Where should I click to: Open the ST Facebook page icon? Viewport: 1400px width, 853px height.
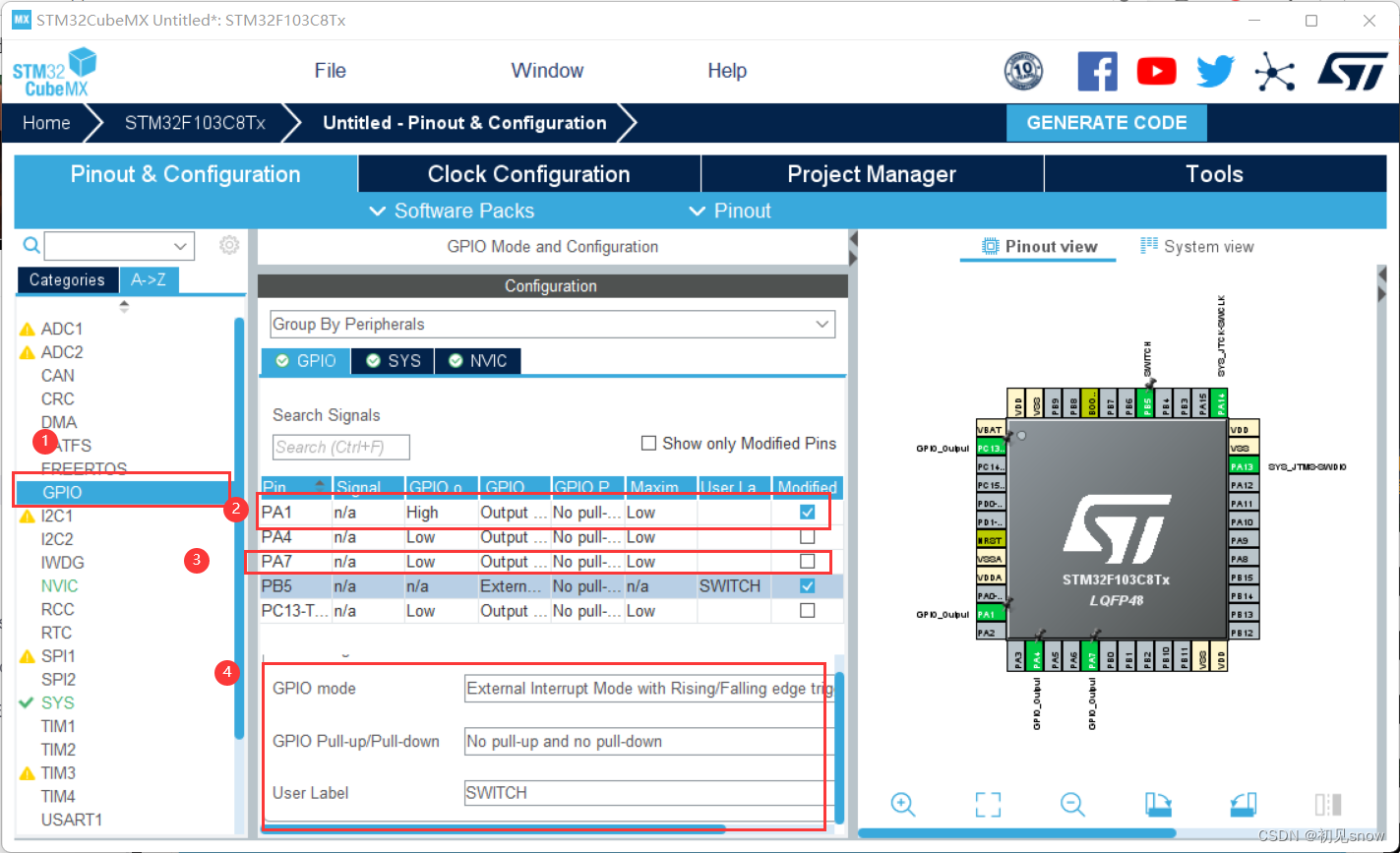[x=1097, y=71]
